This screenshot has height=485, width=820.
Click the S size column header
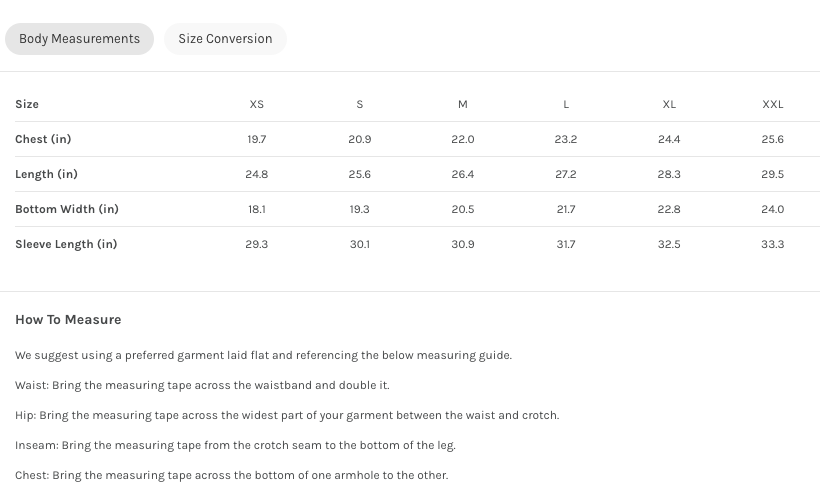tap(360, 104)
